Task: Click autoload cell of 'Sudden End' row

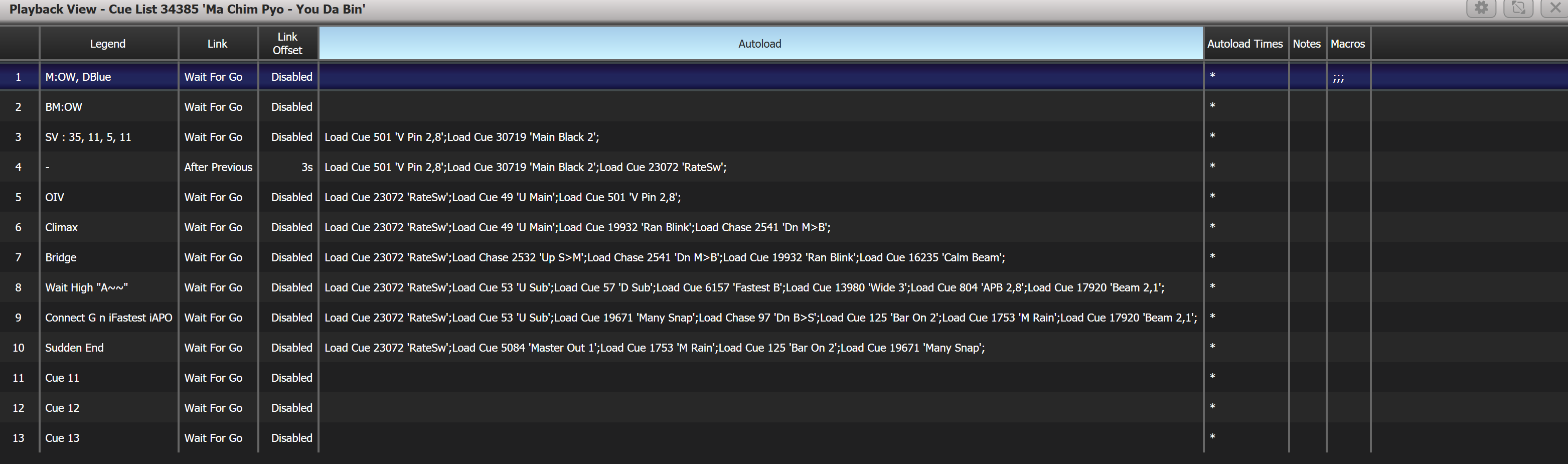Action: [761, 348]
